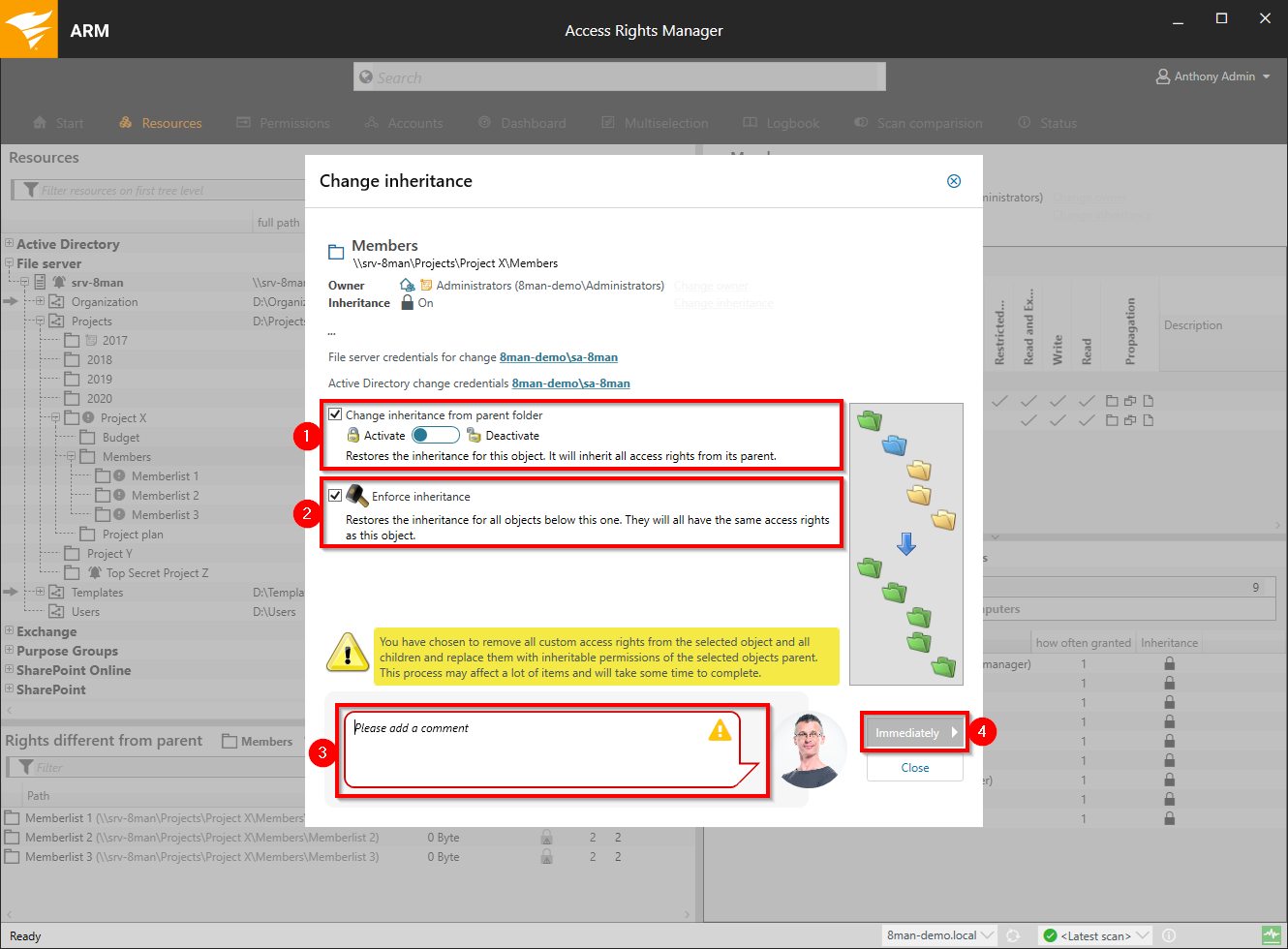Click the yellow warning triangle icon
Screen dimensions: 1288x949
(348, 654)
